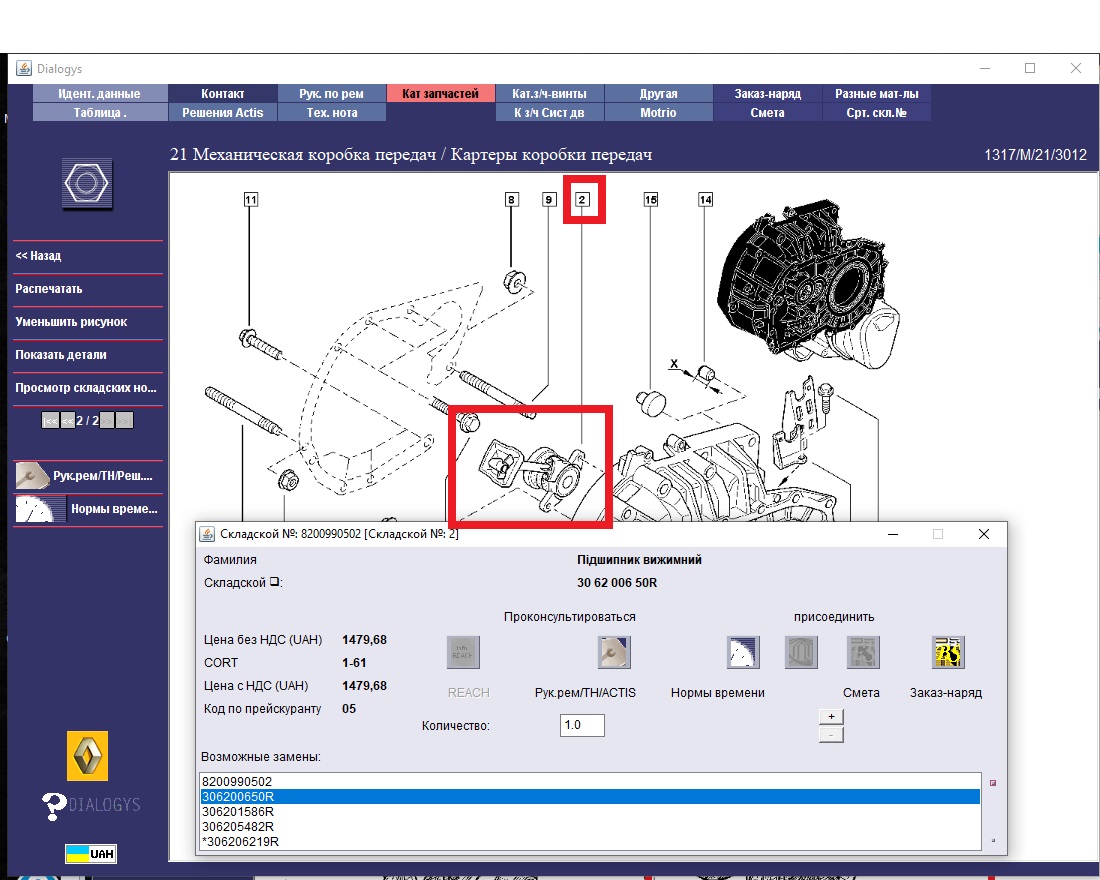Click the grey warehouse icon in dialog

(x=801, y=652)
